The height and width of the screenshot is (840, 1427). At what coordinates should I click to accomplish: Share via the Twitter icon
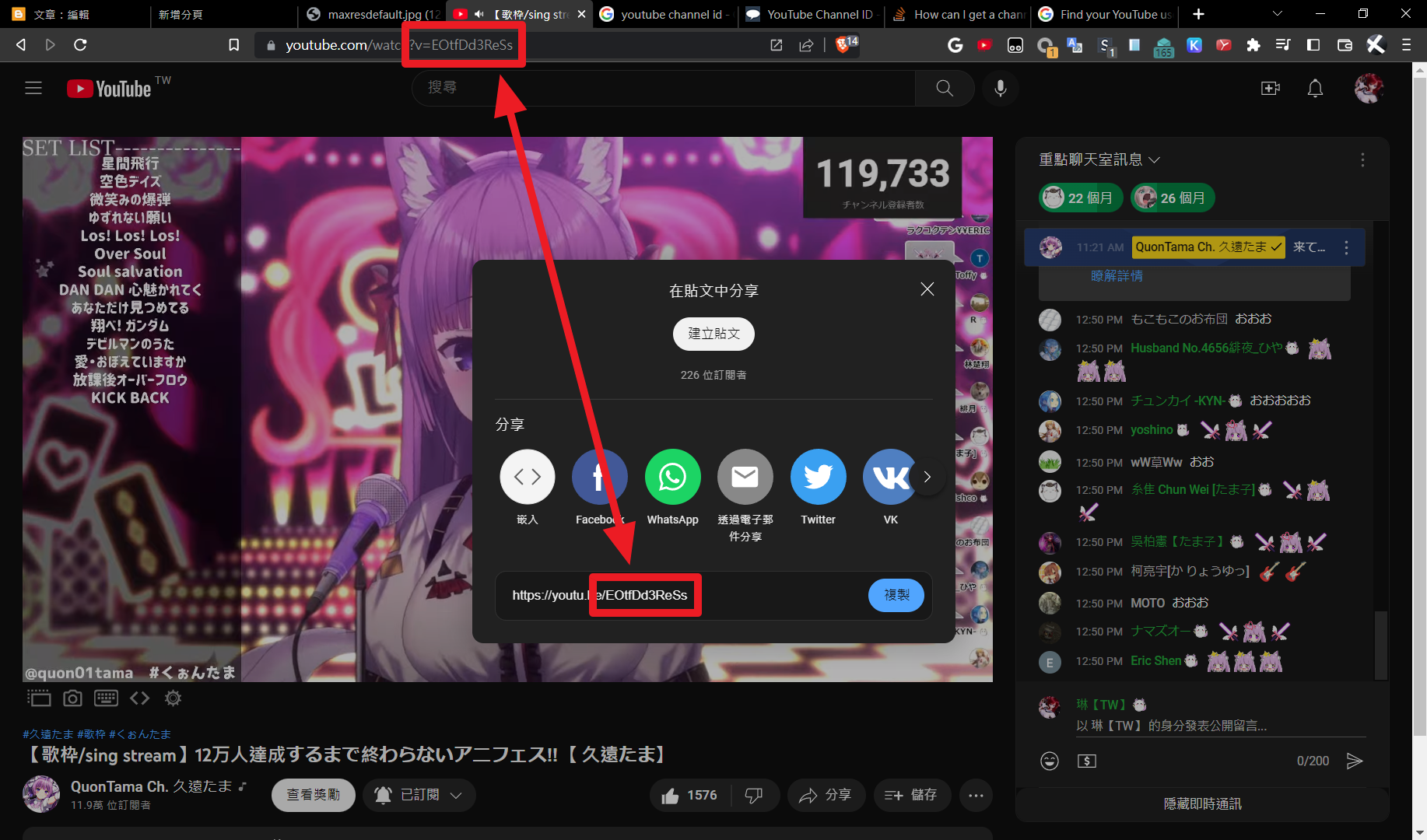[818, 477]
